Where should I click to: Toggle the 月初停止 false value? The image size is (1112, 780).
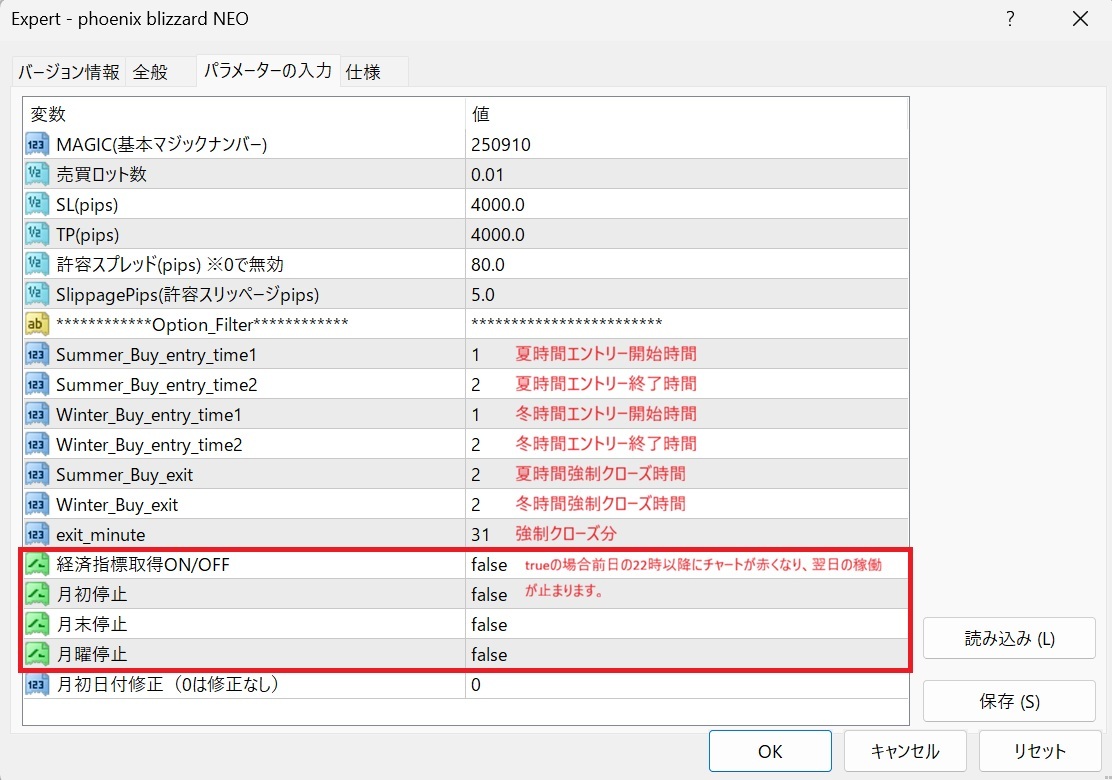click(x=490, y=595)
